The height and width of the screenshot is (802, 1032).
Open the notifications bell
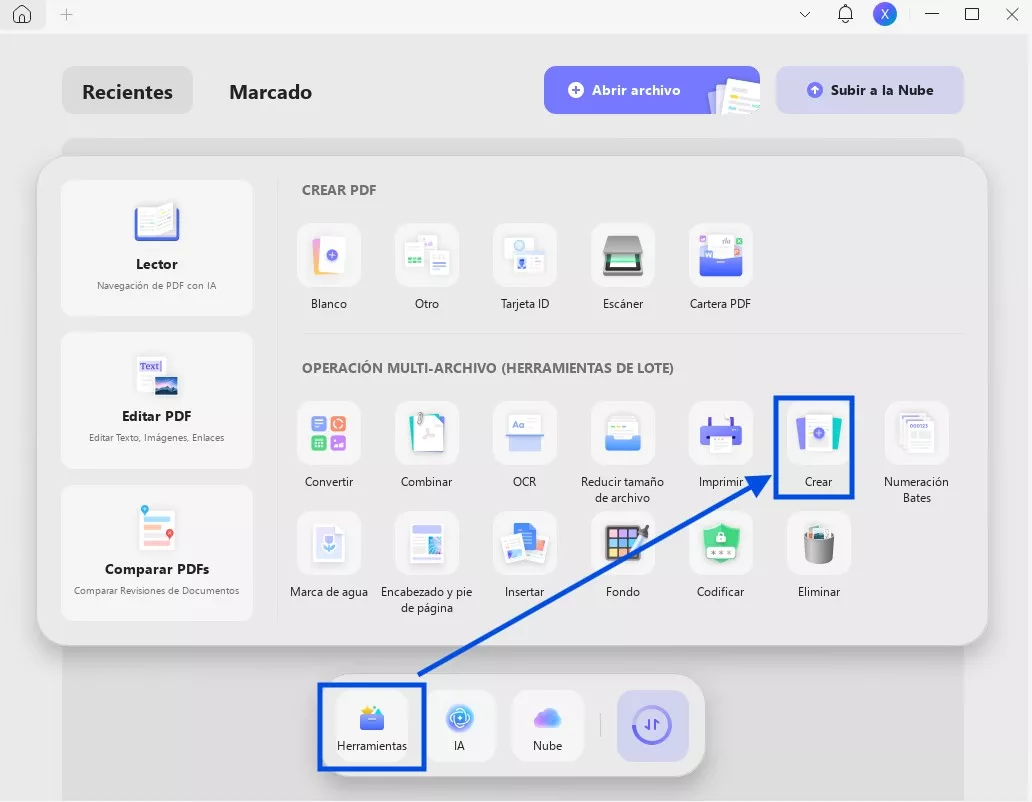[845, 14]
